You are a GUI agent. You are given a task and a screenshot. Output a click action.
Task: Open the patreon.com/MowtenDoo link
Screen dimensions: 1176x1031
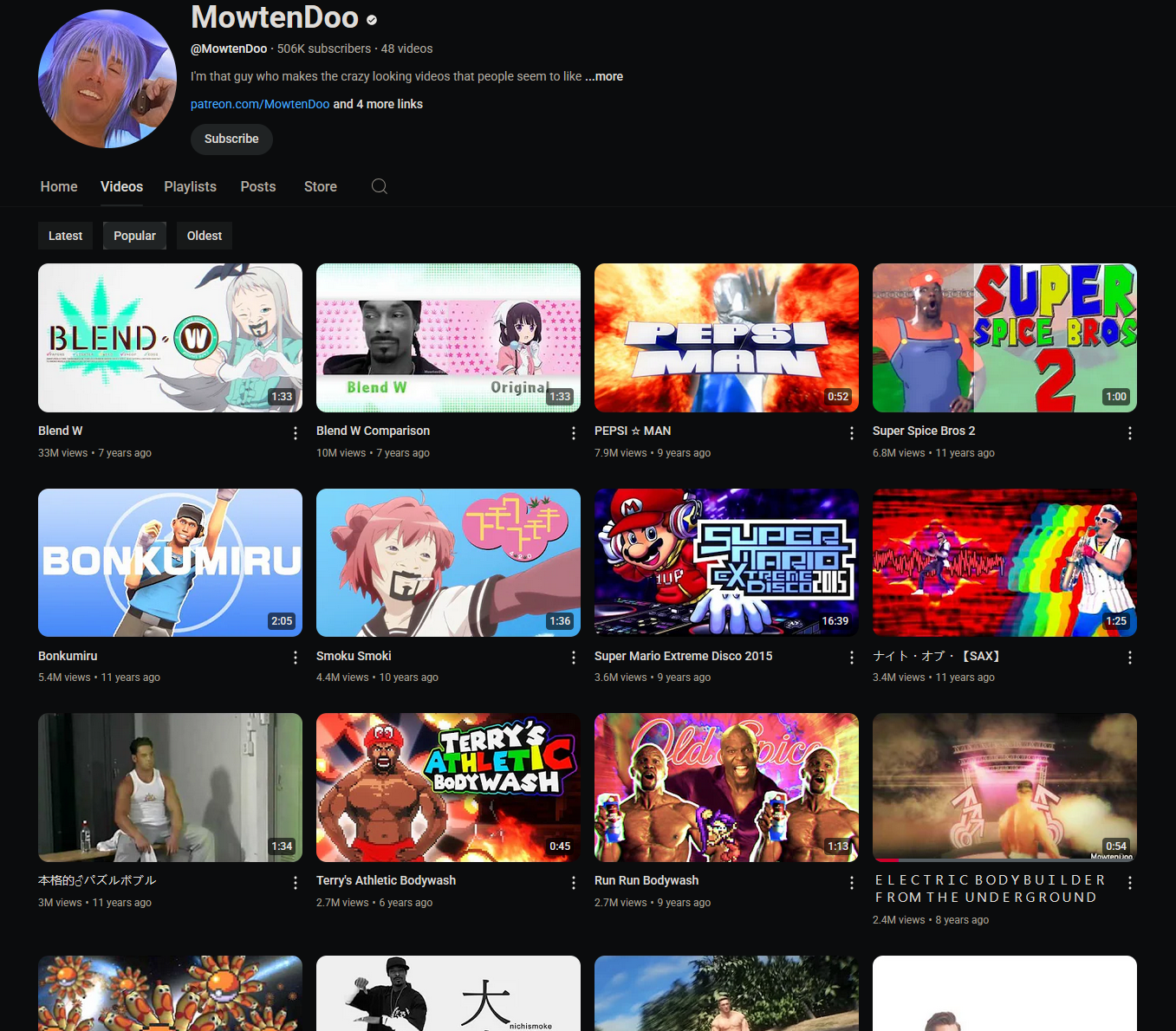260,104
